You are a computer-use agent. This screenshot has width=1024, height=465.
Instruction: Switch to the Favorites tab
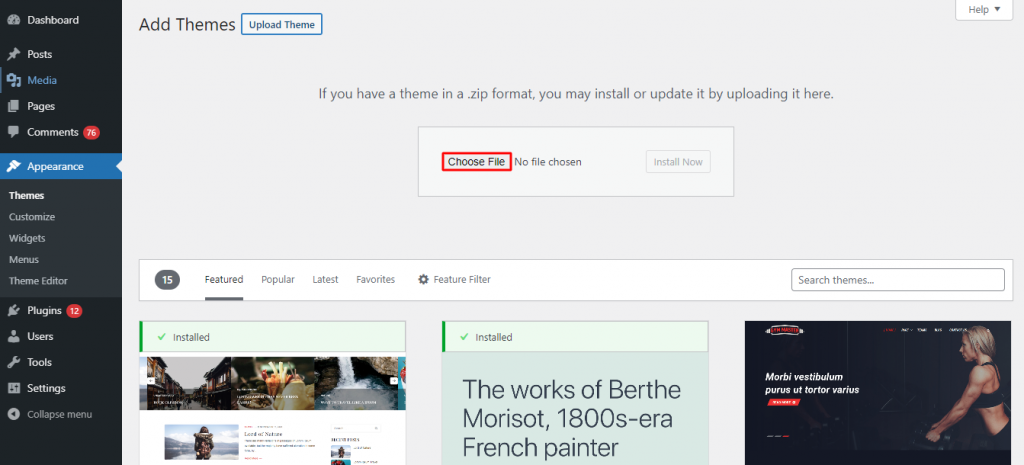pos(376,280)
